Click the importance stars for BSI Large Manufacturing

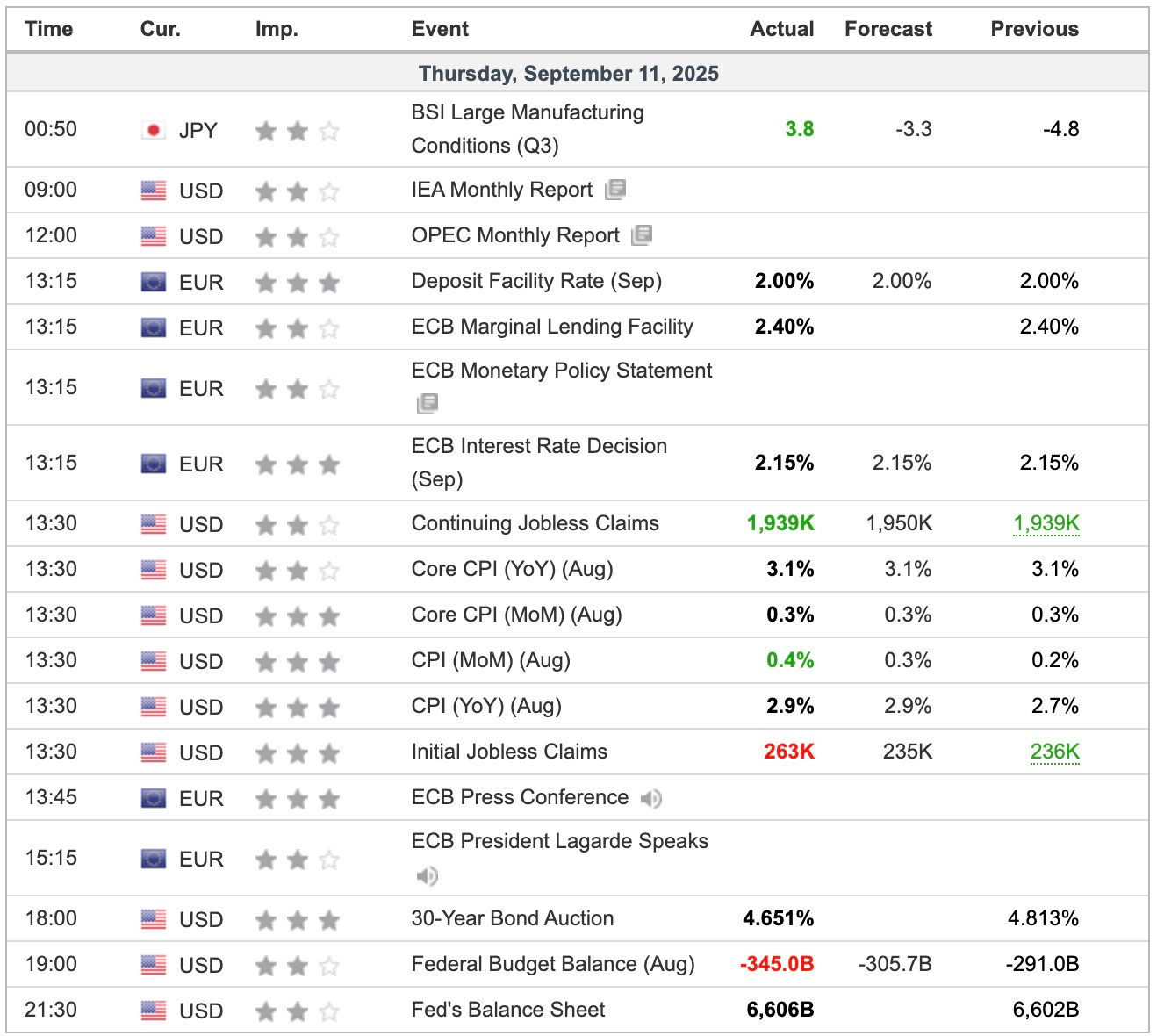[298, 131]
